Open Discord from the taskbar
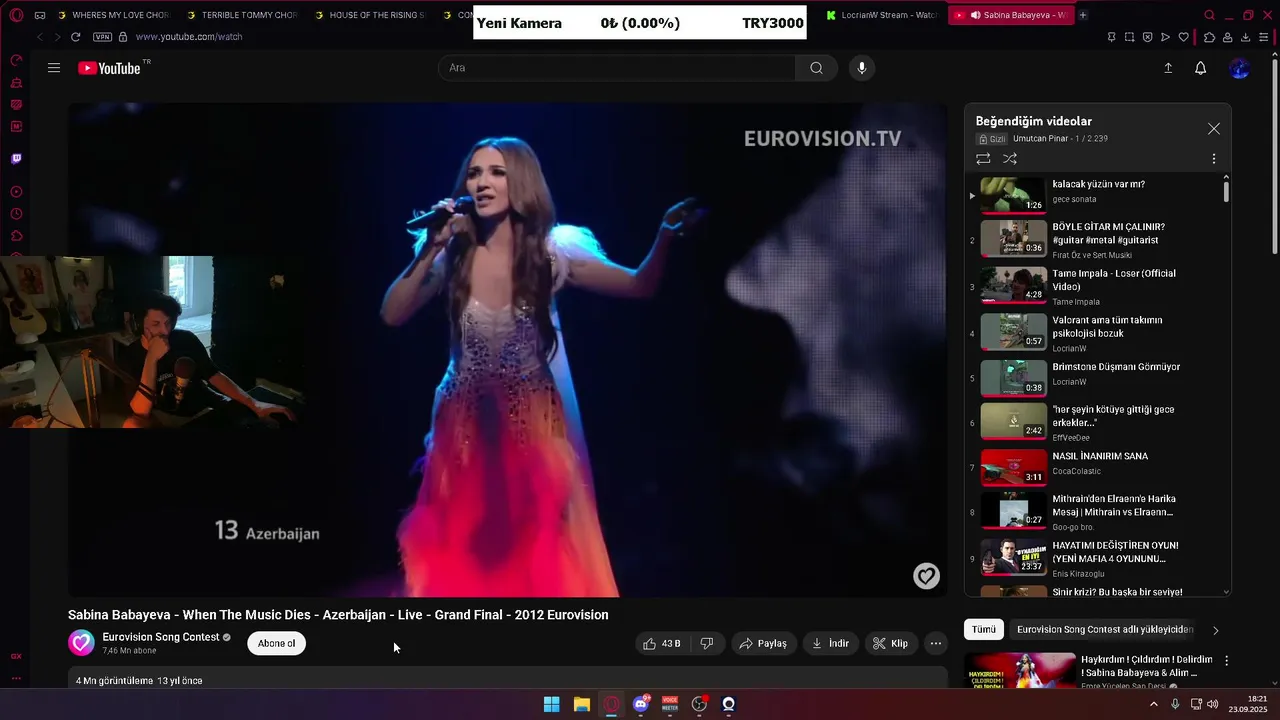This screenshot has width=1280, height=720. point(641,704)
